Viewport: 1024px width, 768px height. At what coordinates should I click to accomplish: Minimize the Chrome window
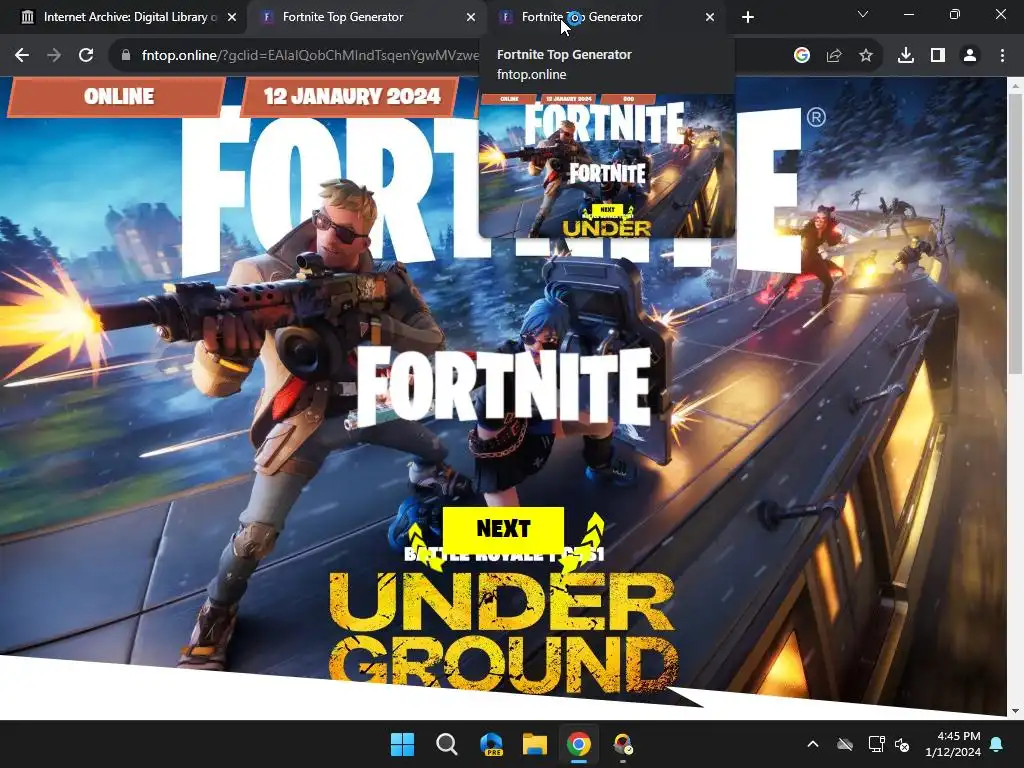(909, 14)
